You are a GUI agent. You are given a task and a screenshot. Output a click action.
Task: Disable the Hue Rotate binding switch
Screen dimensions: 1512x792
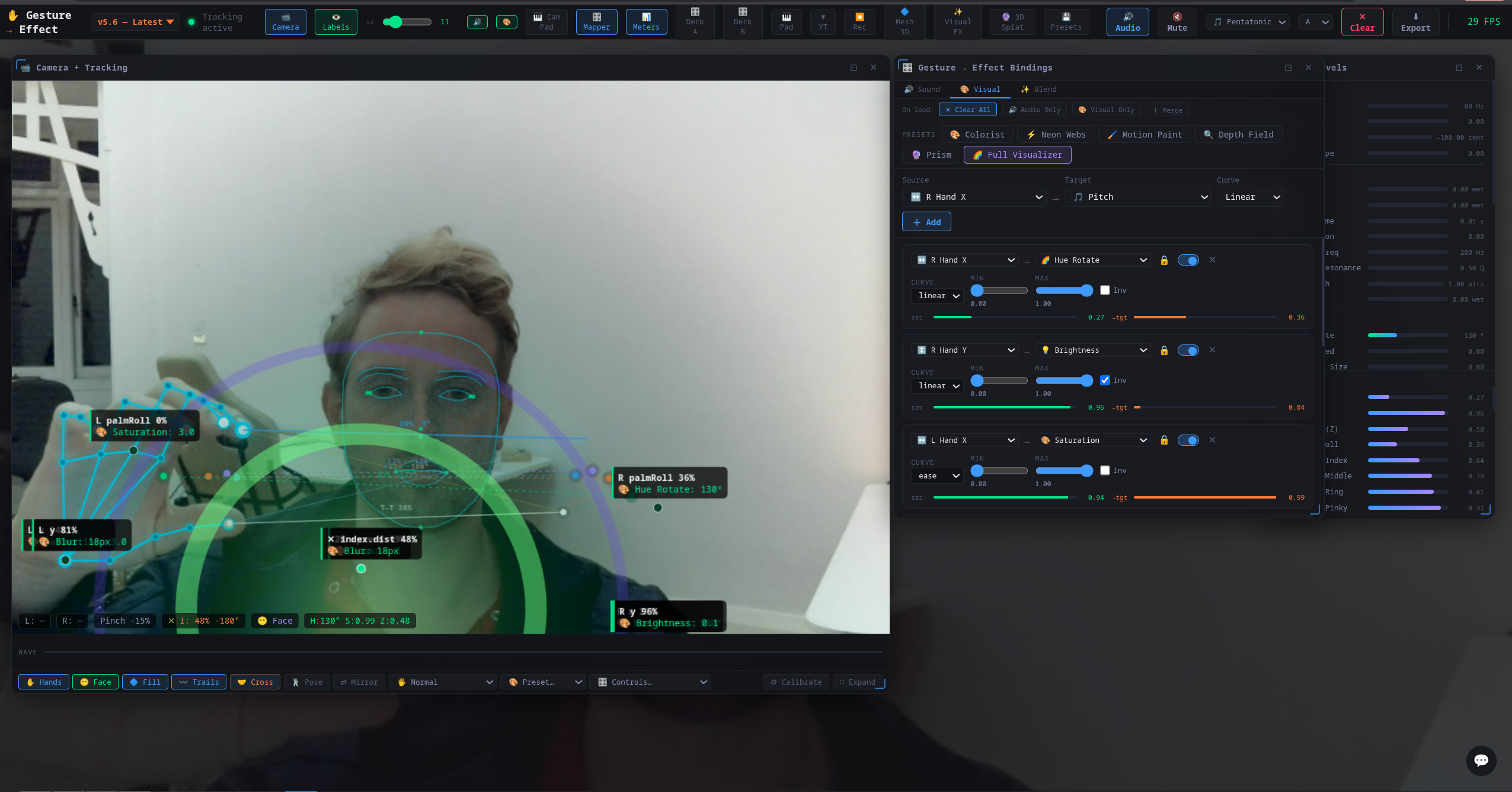pos(1188,260)
